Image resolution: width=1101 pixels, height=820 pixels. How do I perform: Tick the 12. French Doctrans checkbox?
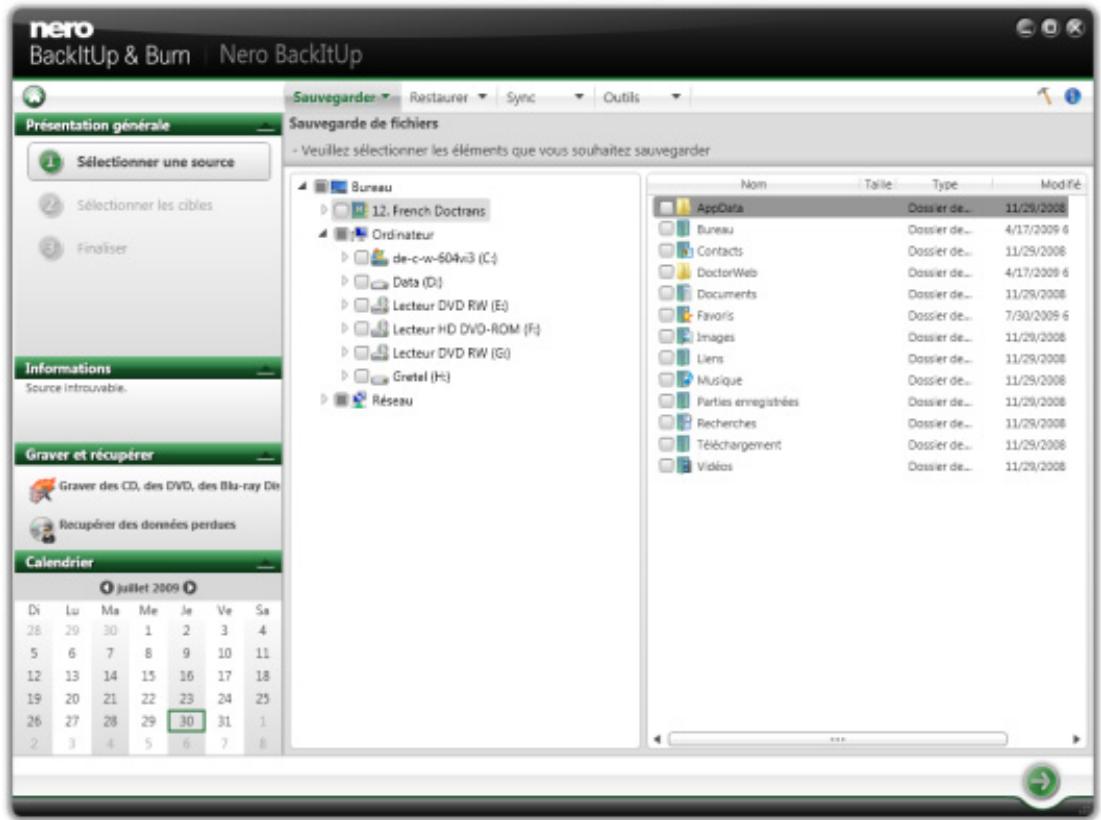(x=341, y=210)
